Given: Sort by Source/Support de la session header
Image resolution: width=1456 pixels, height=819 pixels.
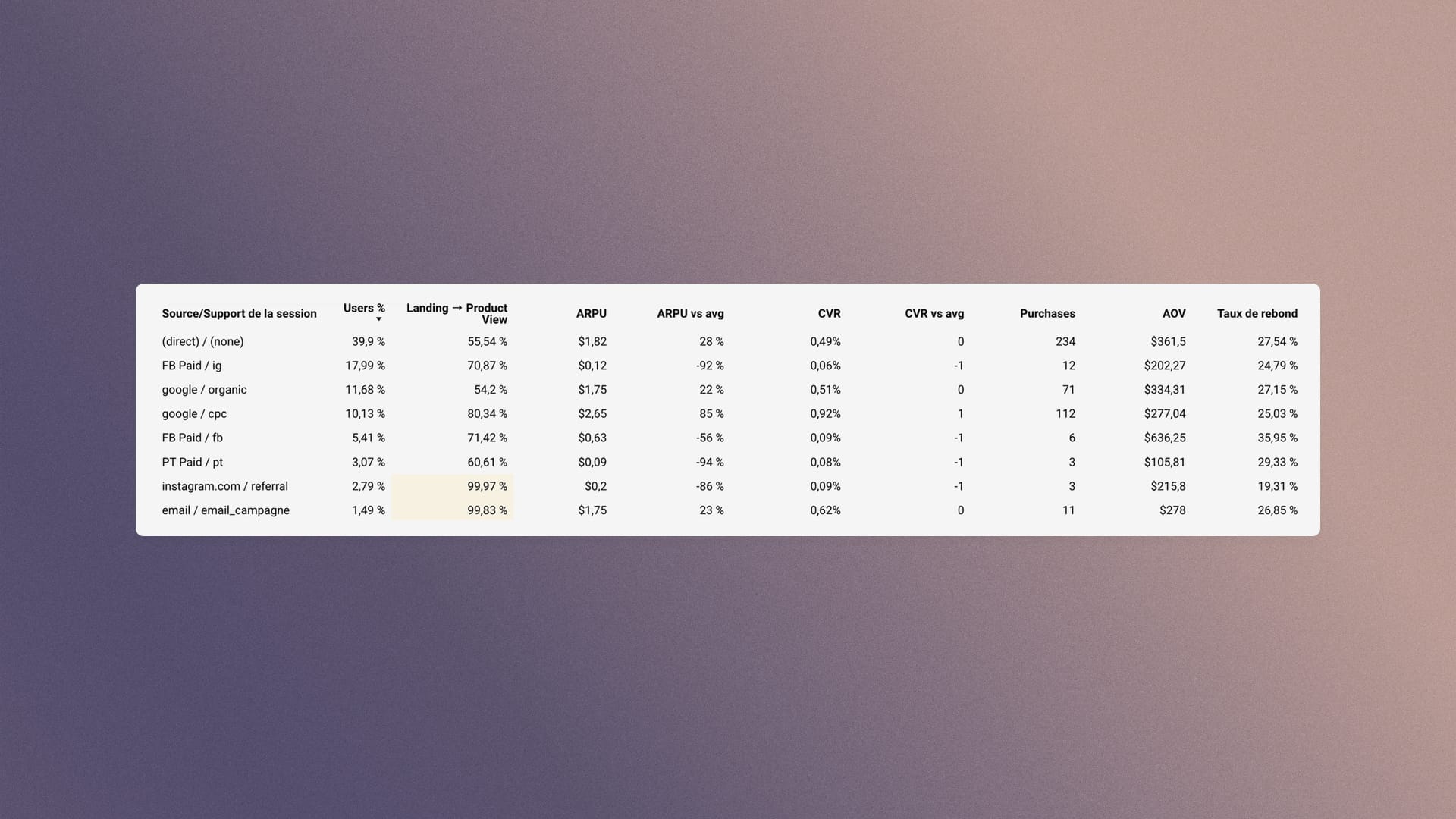Looking at the screenshot, I should pyautogui.click(x=239, y=314).
